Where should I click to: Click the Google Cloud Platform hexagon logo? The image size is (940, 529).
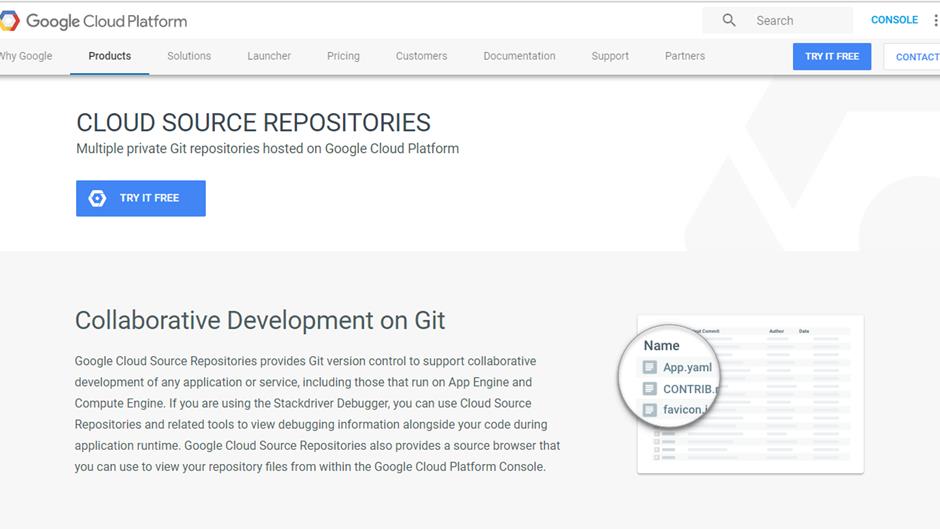9,21
